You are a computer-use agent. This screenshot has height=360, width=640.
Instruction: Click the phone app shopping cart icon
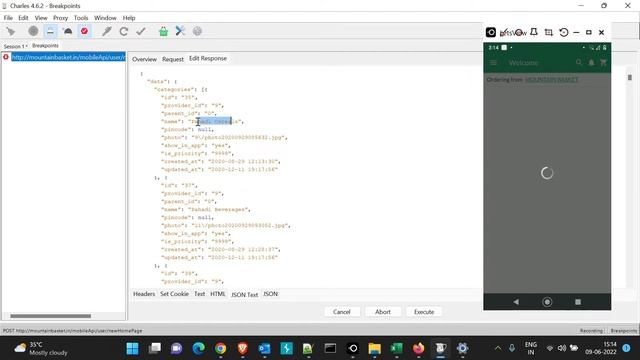coord(603,62)
